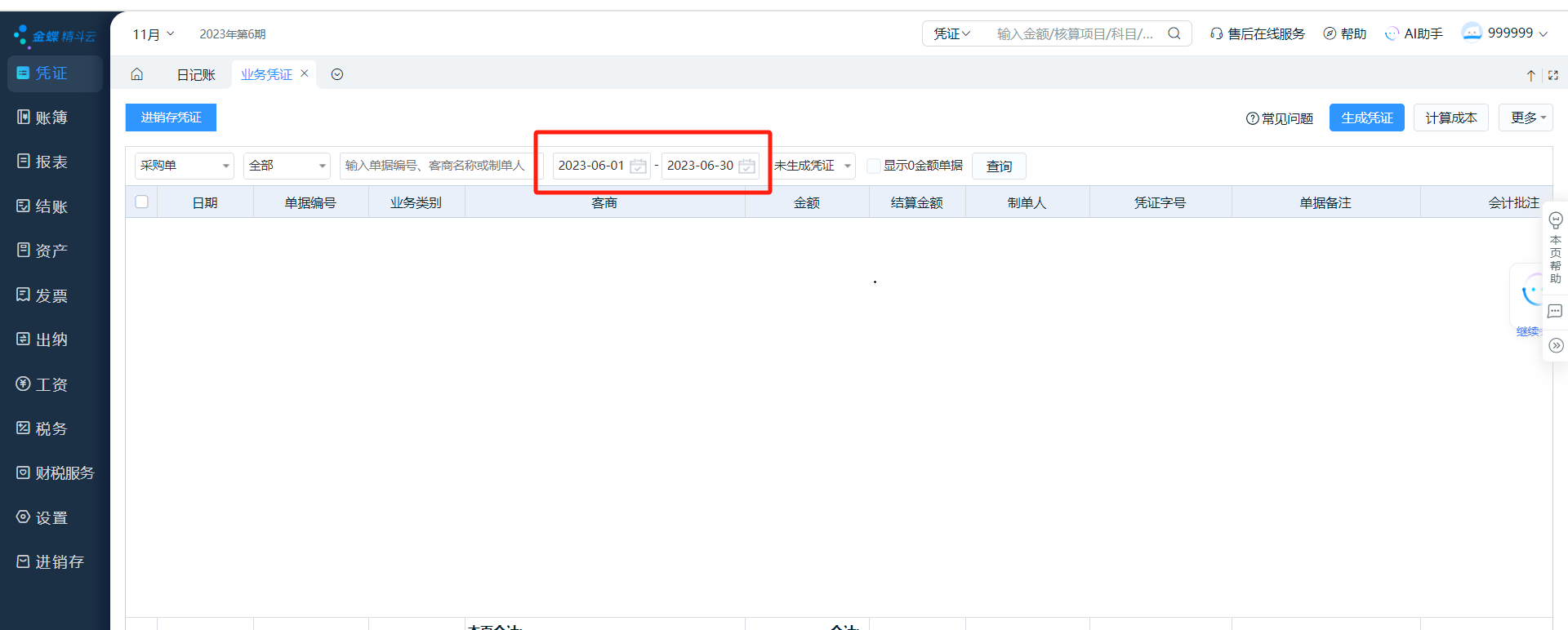Screen dimensions: 1568x630
Task: Click the search magnifier icon
Action: [x=1174, y=33]
